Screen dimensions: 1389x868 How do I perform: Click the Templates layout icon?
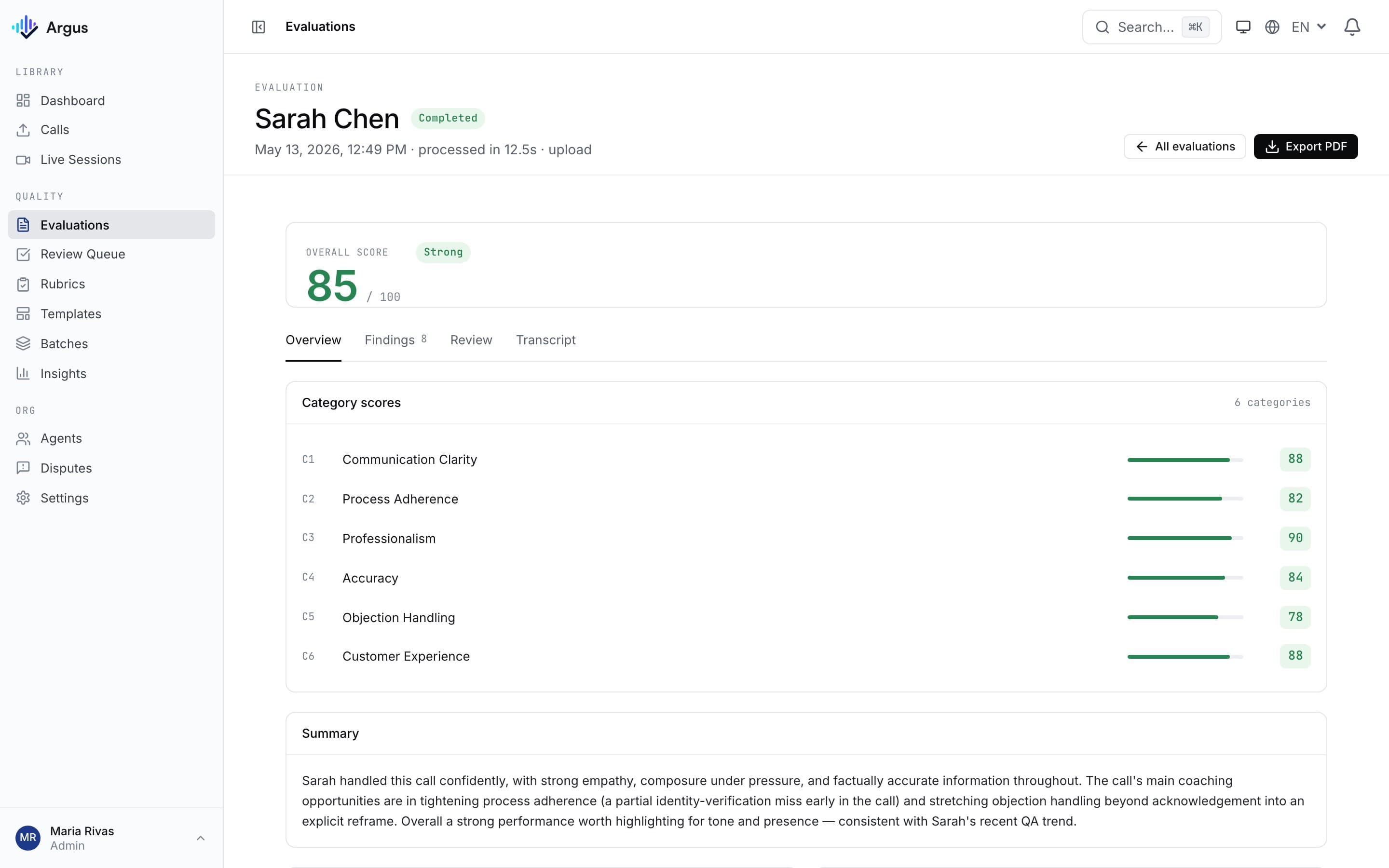(23, 314)
